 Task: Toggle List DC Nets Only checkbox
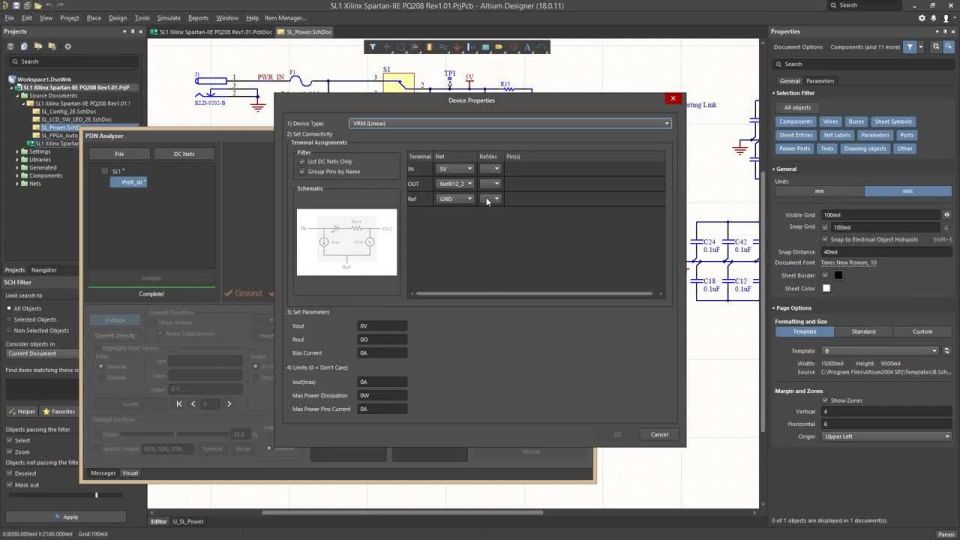pos(302,162)
